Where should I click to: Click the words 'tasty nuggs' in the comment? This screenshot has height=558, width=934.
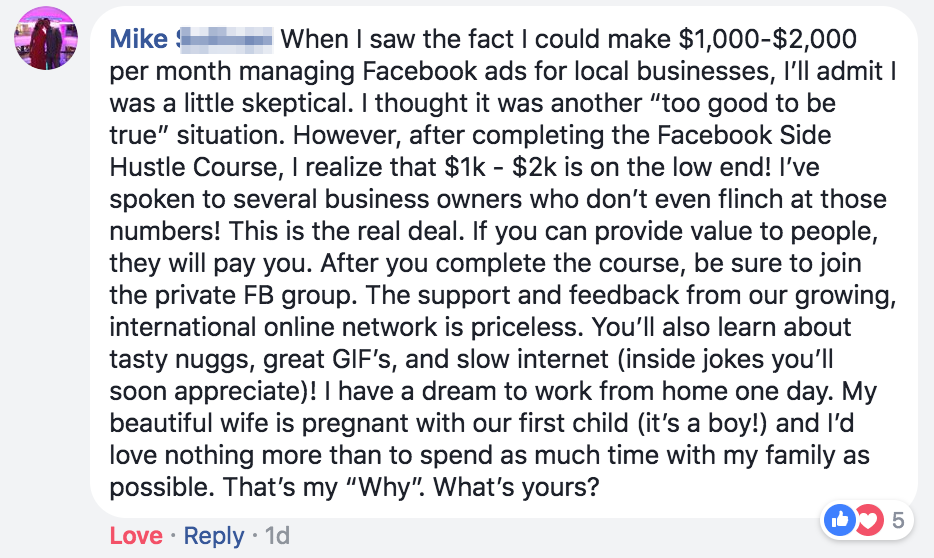click(178, 360)
